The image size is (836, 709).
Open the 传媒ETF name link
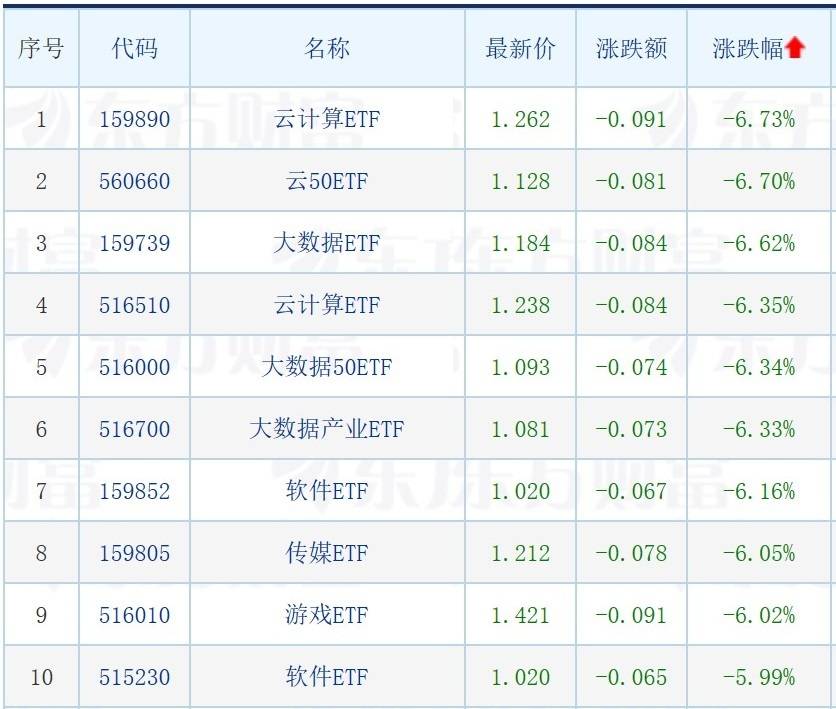coord(327,553)
